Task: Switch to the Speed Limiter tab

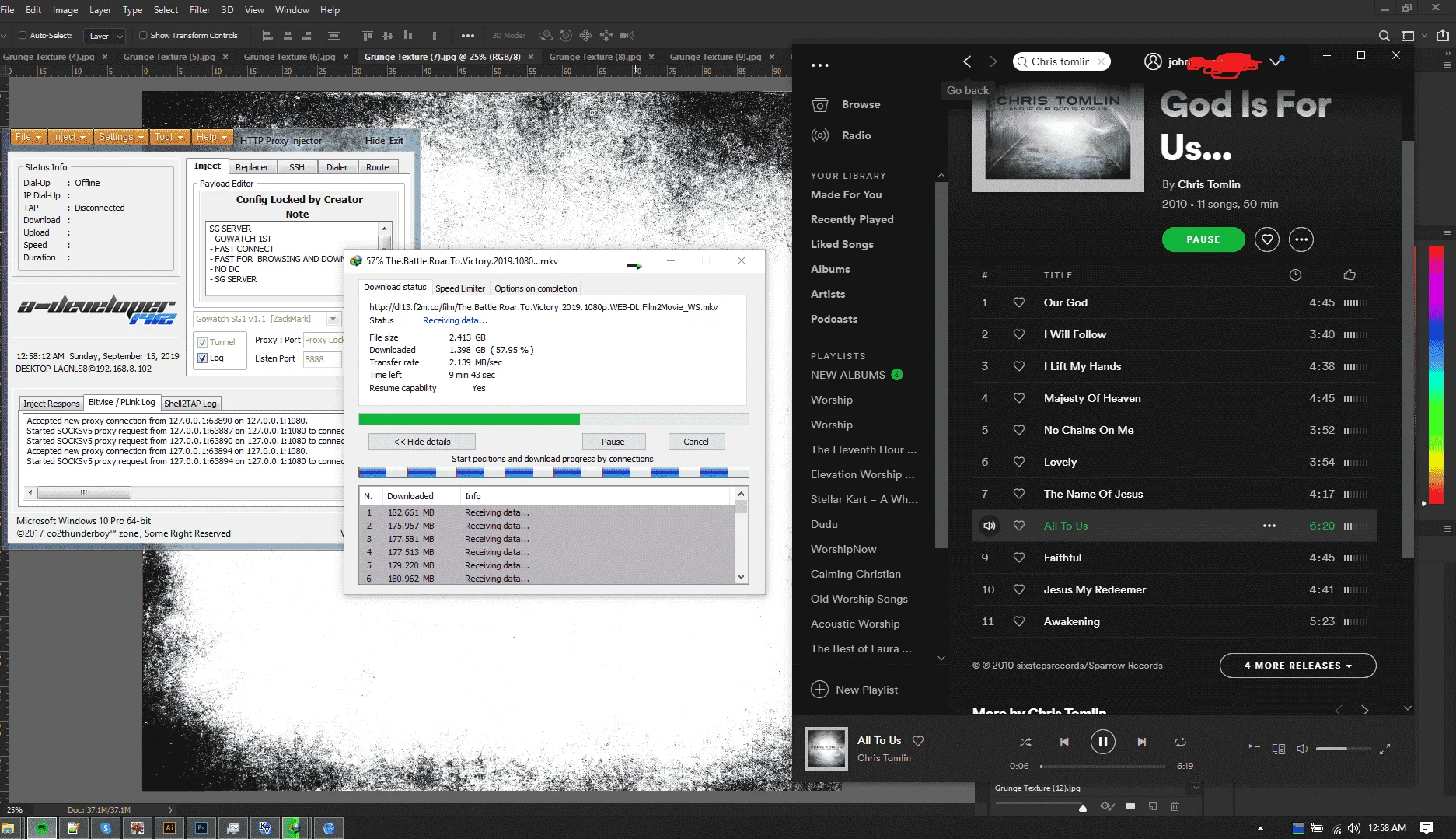Action: click(460, 288)
